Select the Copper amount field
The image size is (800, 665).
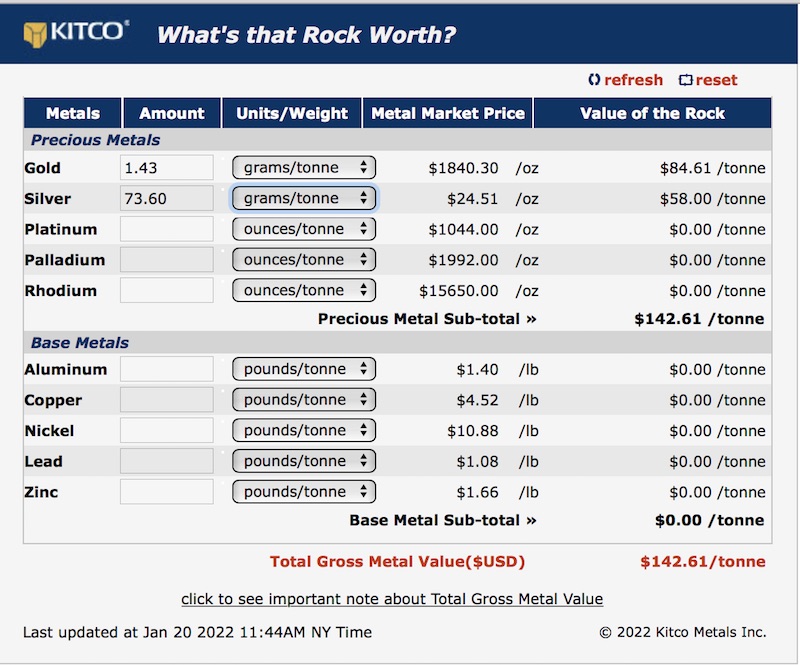167,400
